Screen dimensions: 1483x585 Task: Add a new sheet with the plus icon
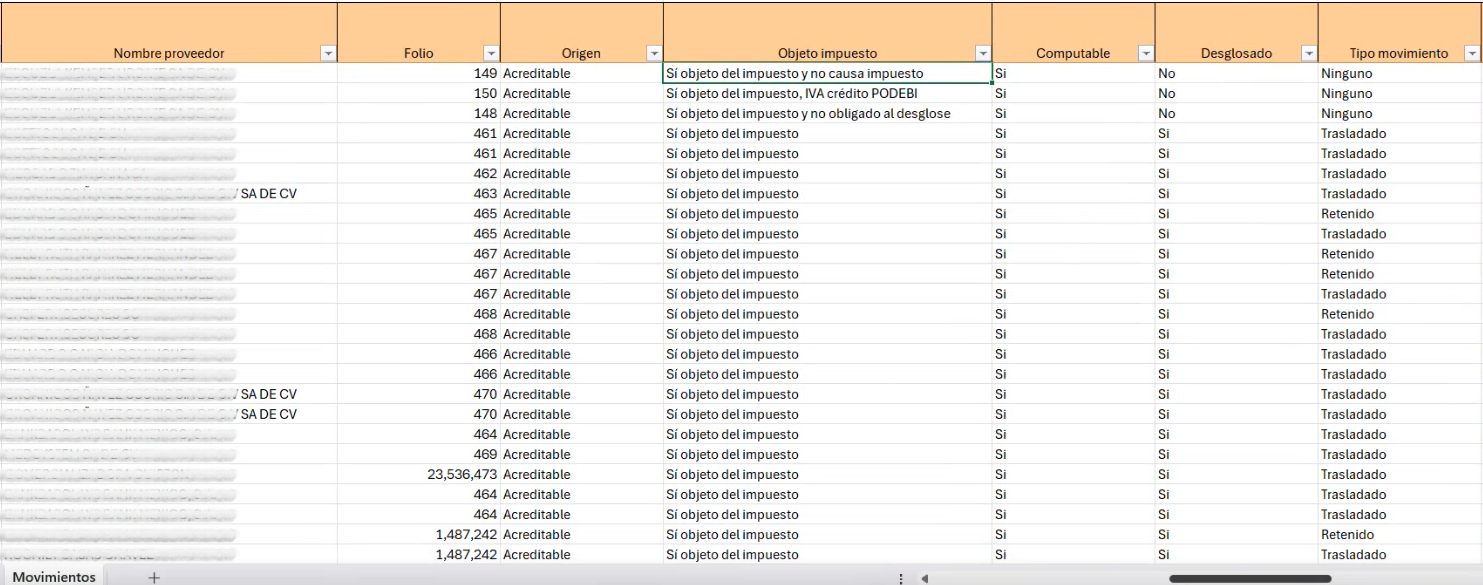coord(154,577)
